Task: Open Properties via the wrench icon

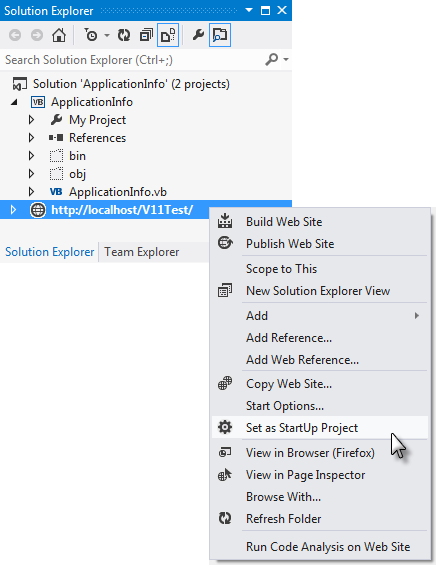Action: point(198,35)
